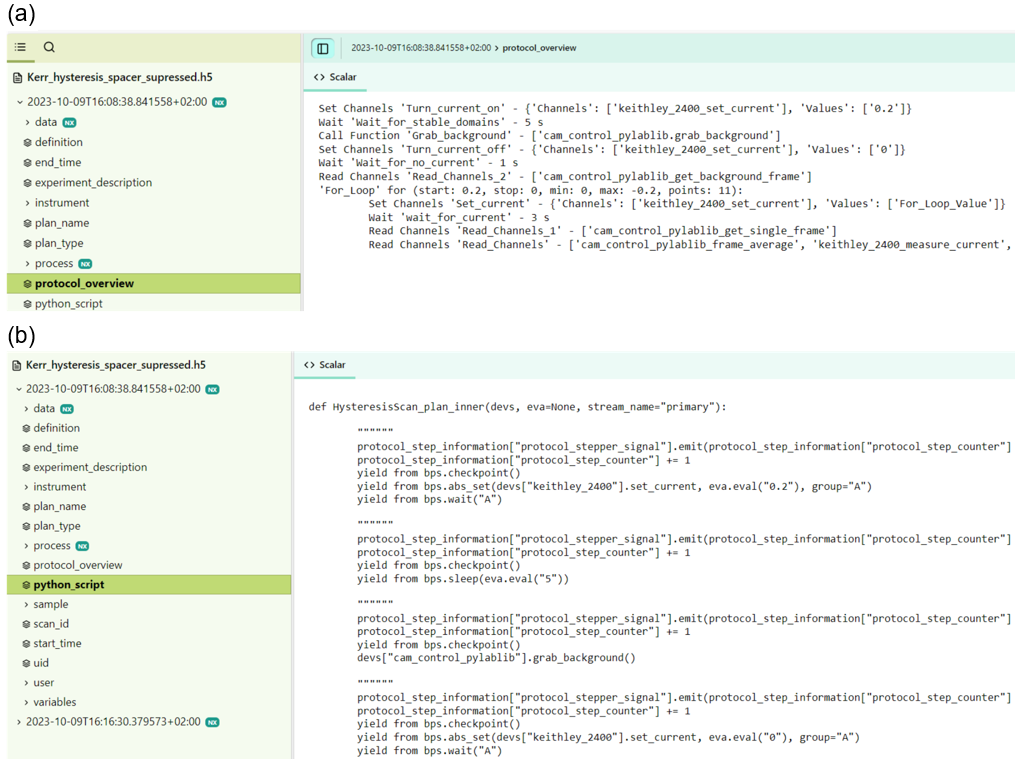1019x762 pixels.
Task: Select the Scalar tab above the Set Channels text
Action: (335, 77)
